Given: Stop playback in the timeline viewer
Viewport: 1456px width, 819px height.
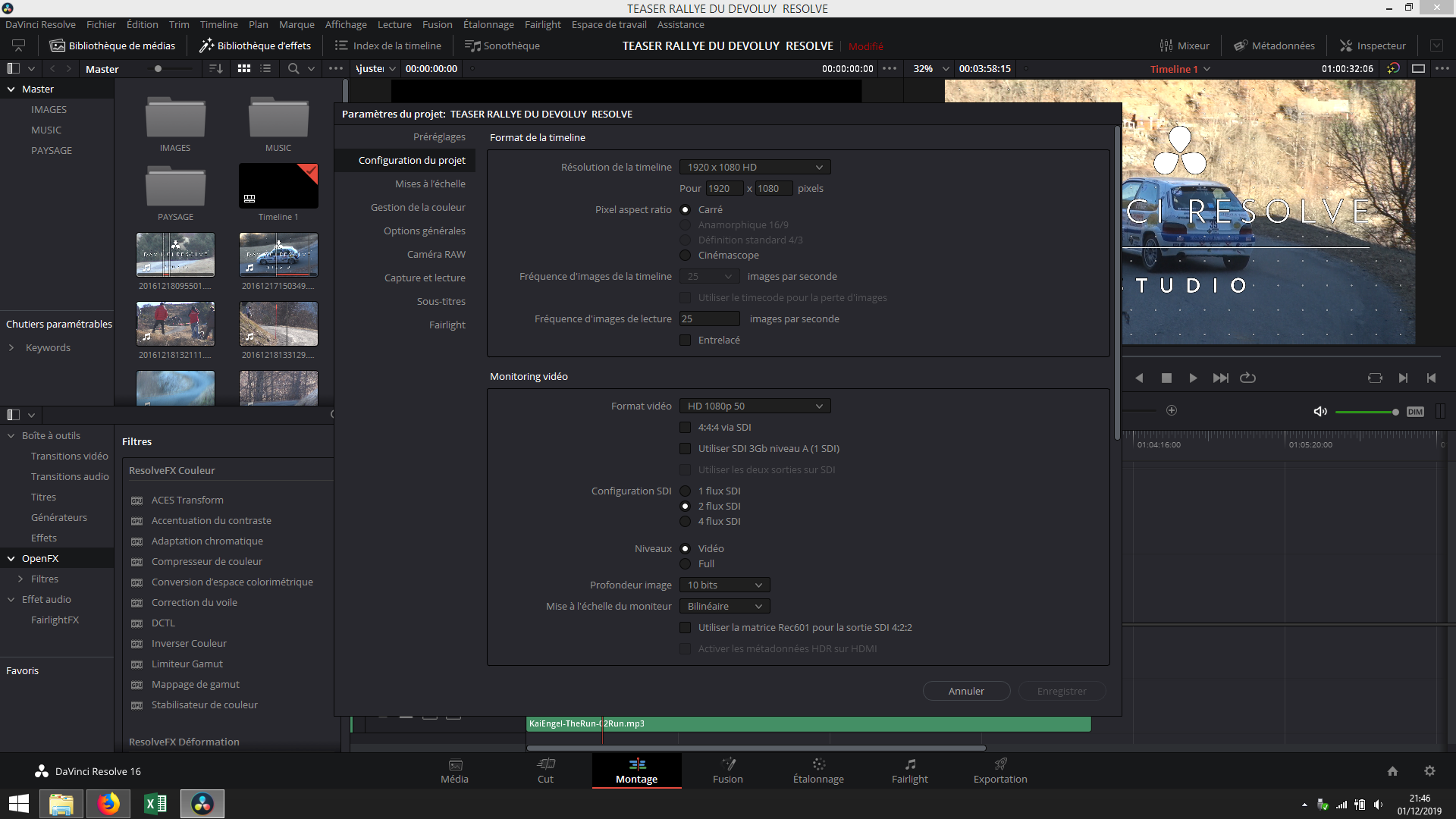Looking at the screenshot, I should click(x=1166, y=378).
